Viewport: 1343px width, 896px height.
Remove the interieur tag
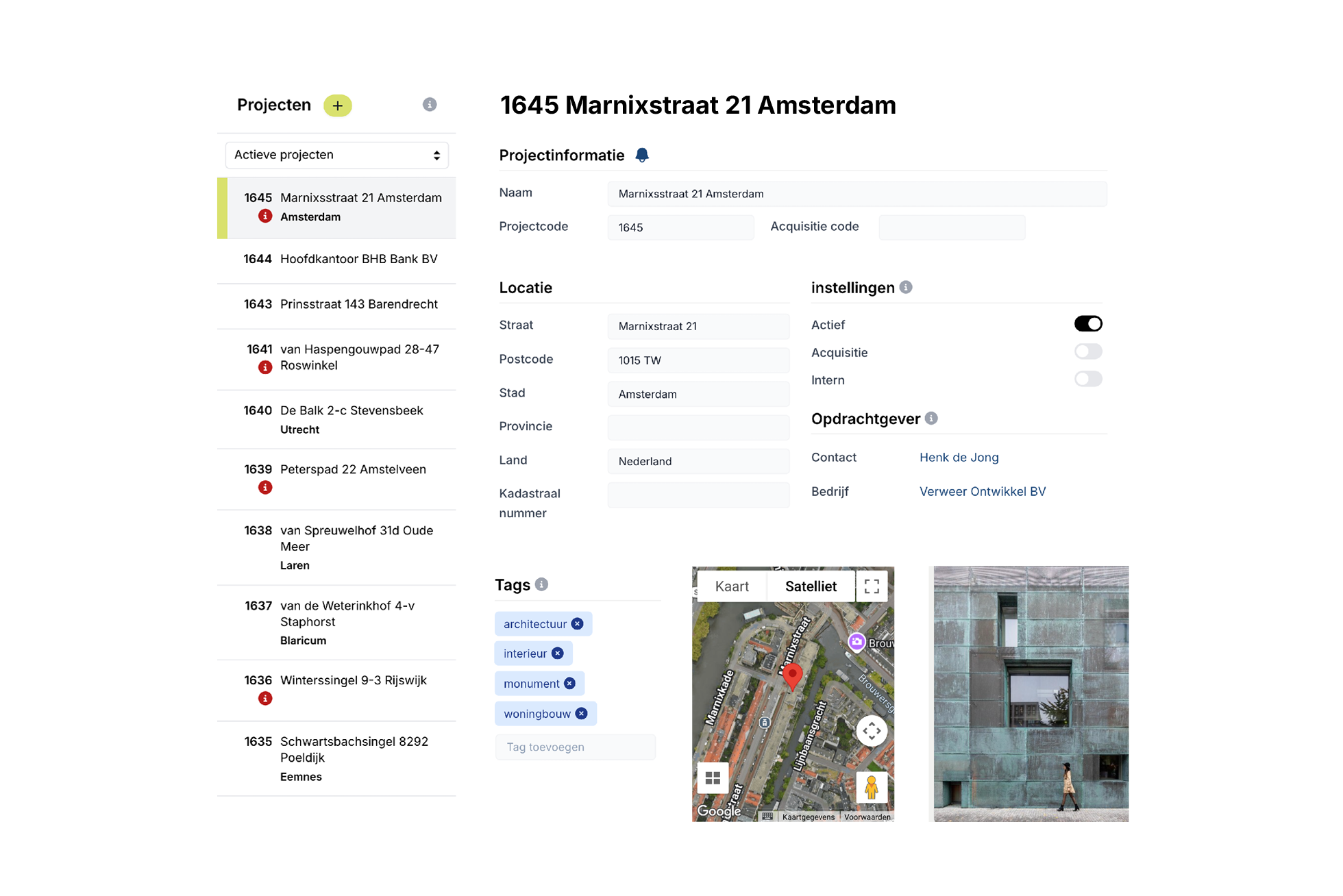(558, 653)
